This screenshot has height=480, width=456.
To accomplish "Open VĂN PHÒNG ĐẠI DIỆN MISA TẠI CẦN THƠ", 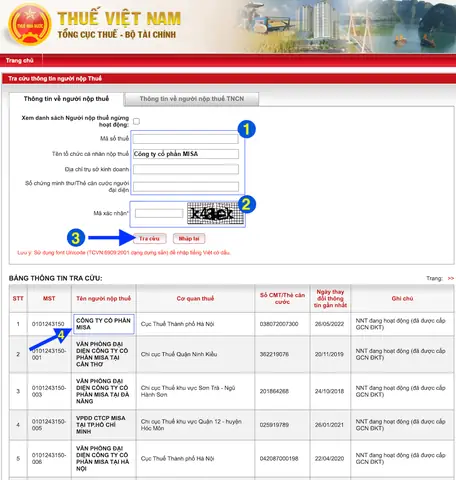I will pyautogui.click(x=102, y=354).
